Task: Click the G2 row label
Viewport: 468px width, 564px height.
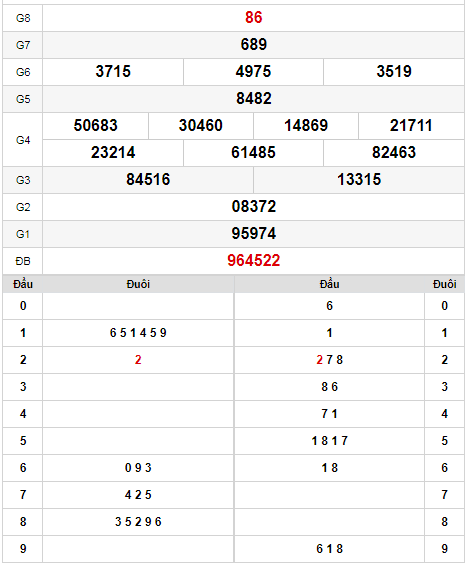Action: coord(23,207)
